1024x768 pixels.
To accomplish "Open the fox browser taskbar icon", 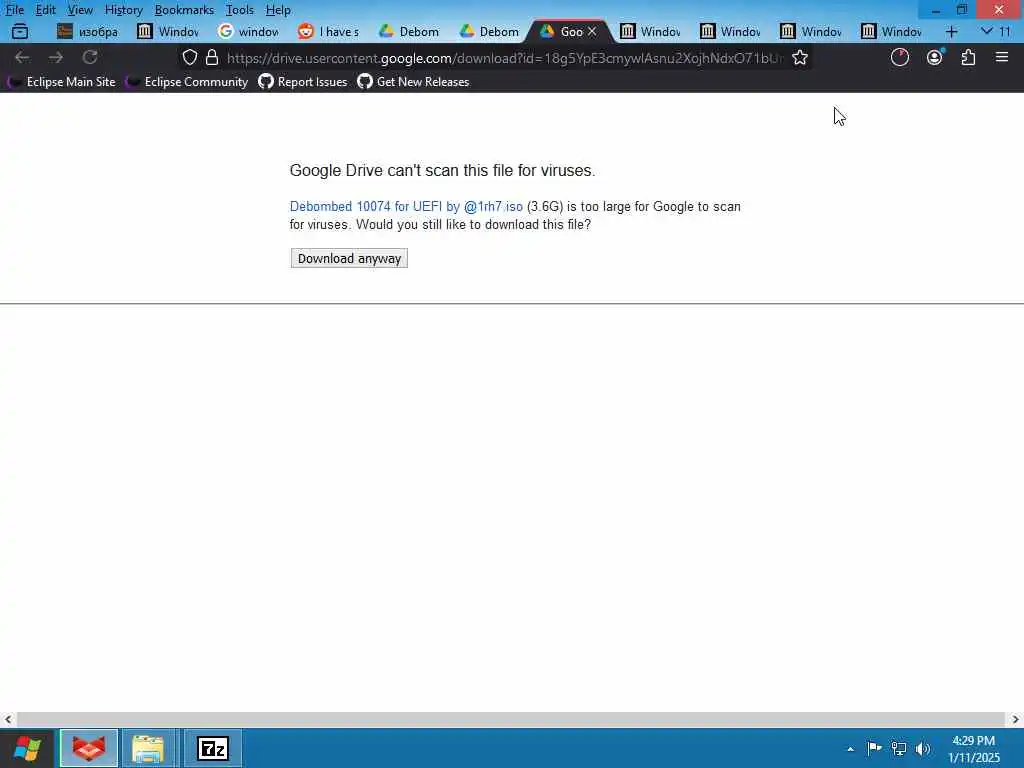I will [x=89, y=748].
